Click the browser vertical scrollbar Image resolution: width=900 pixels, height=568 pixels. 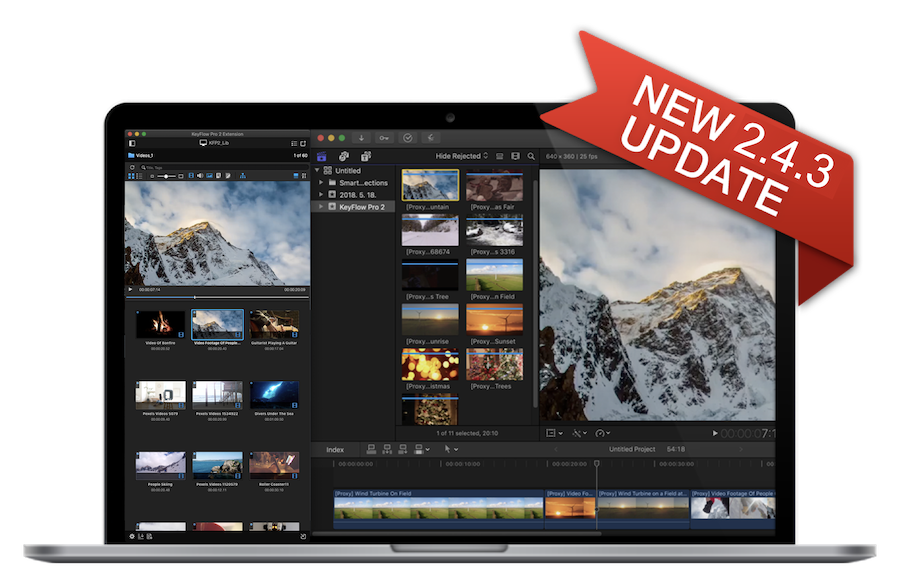pyautogui.click(x=535, y=293)
